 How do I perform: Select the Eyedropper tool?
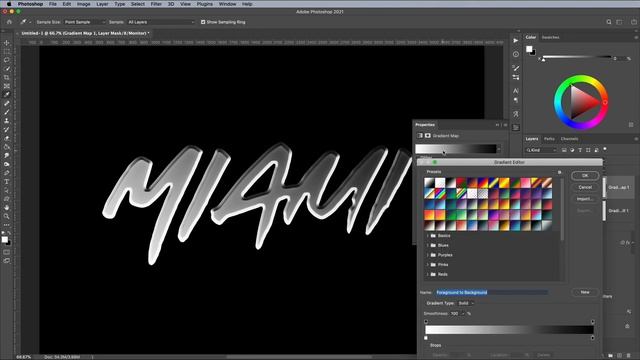coord(7,94)
